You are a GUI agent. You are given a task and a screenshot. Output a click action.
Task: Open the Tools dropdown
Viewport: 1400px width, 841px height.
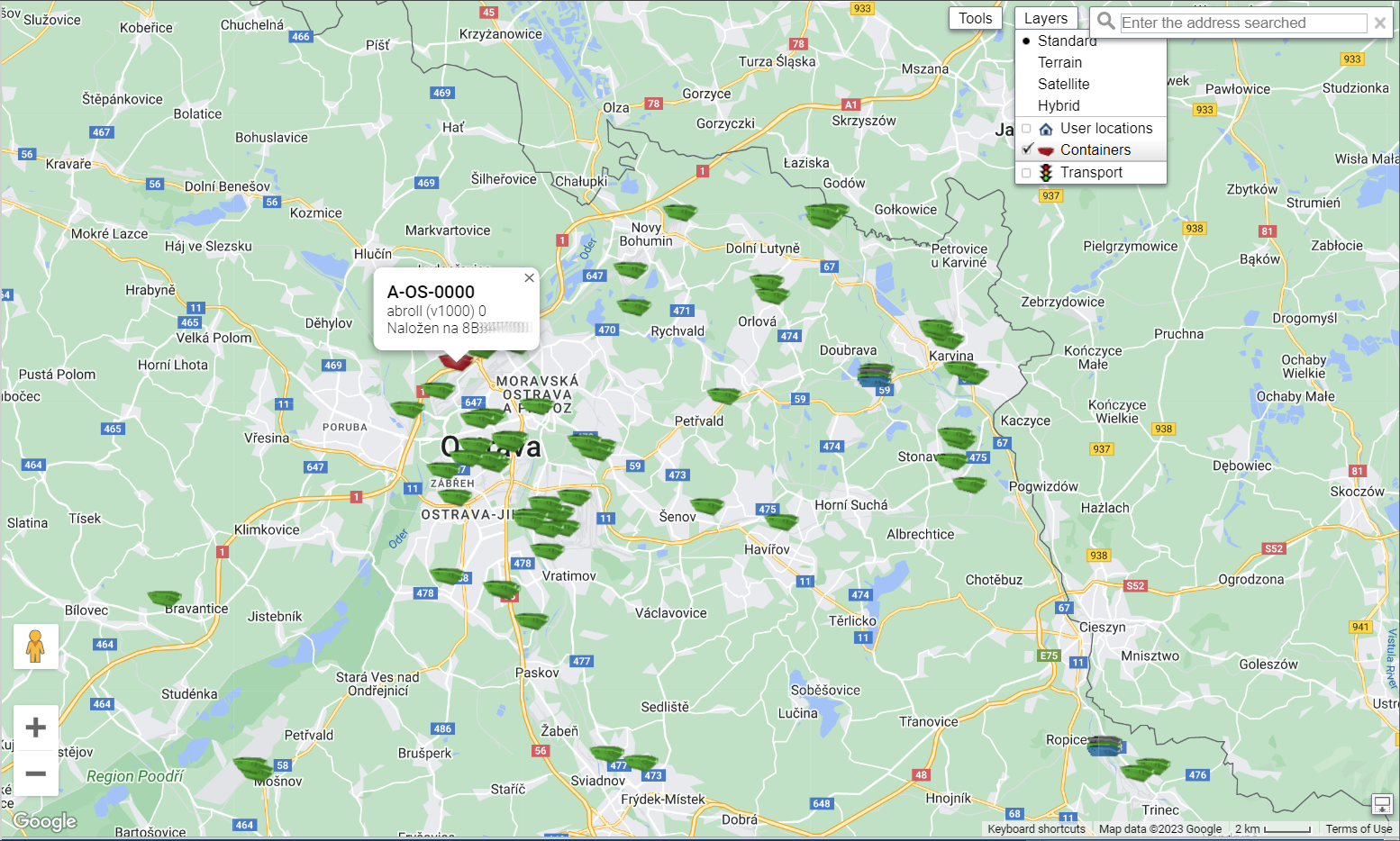coord(975,19)
